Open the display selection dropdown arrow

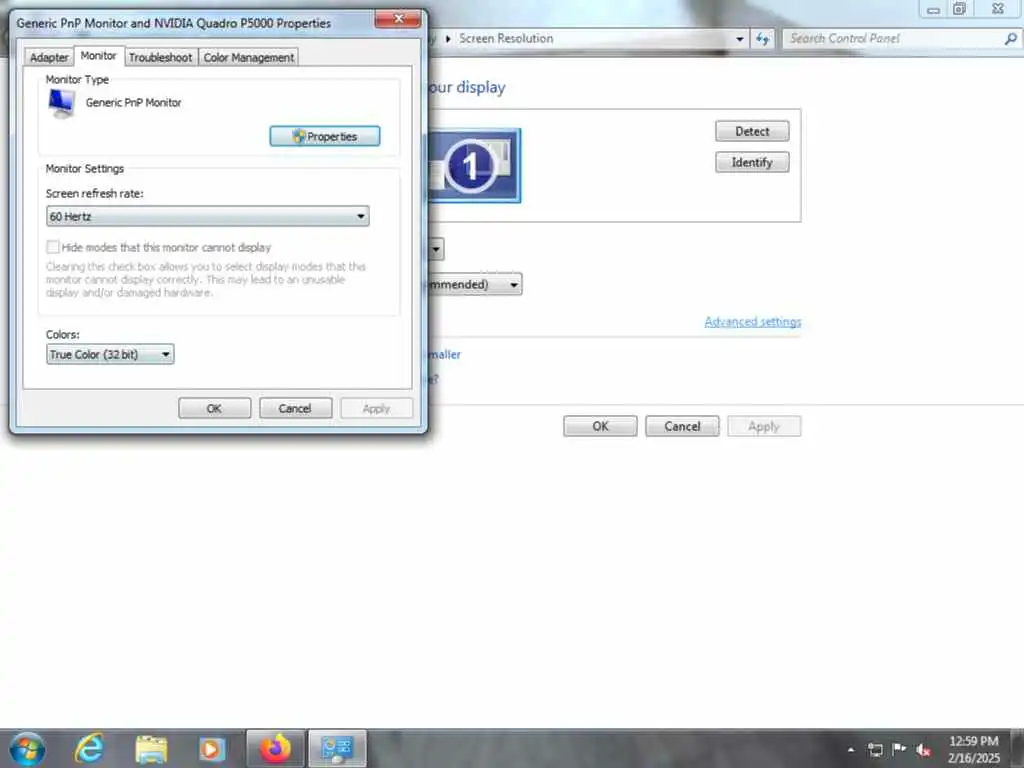[x=436, y=249]
